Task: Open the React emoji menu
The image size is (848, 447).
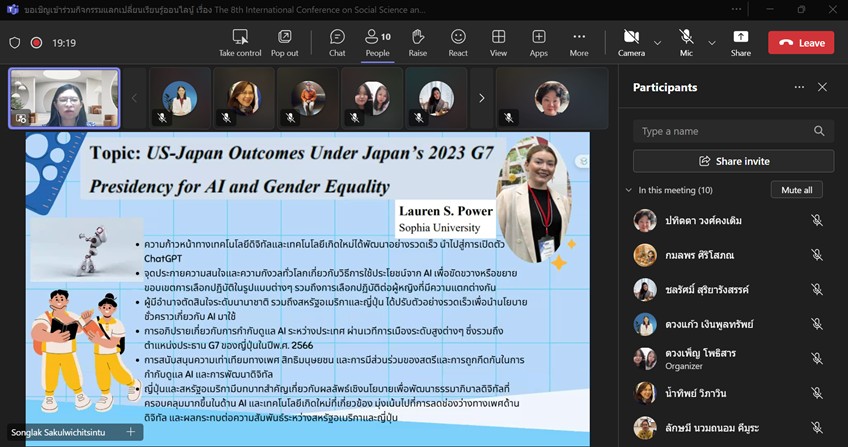Action: pos(458,42)
